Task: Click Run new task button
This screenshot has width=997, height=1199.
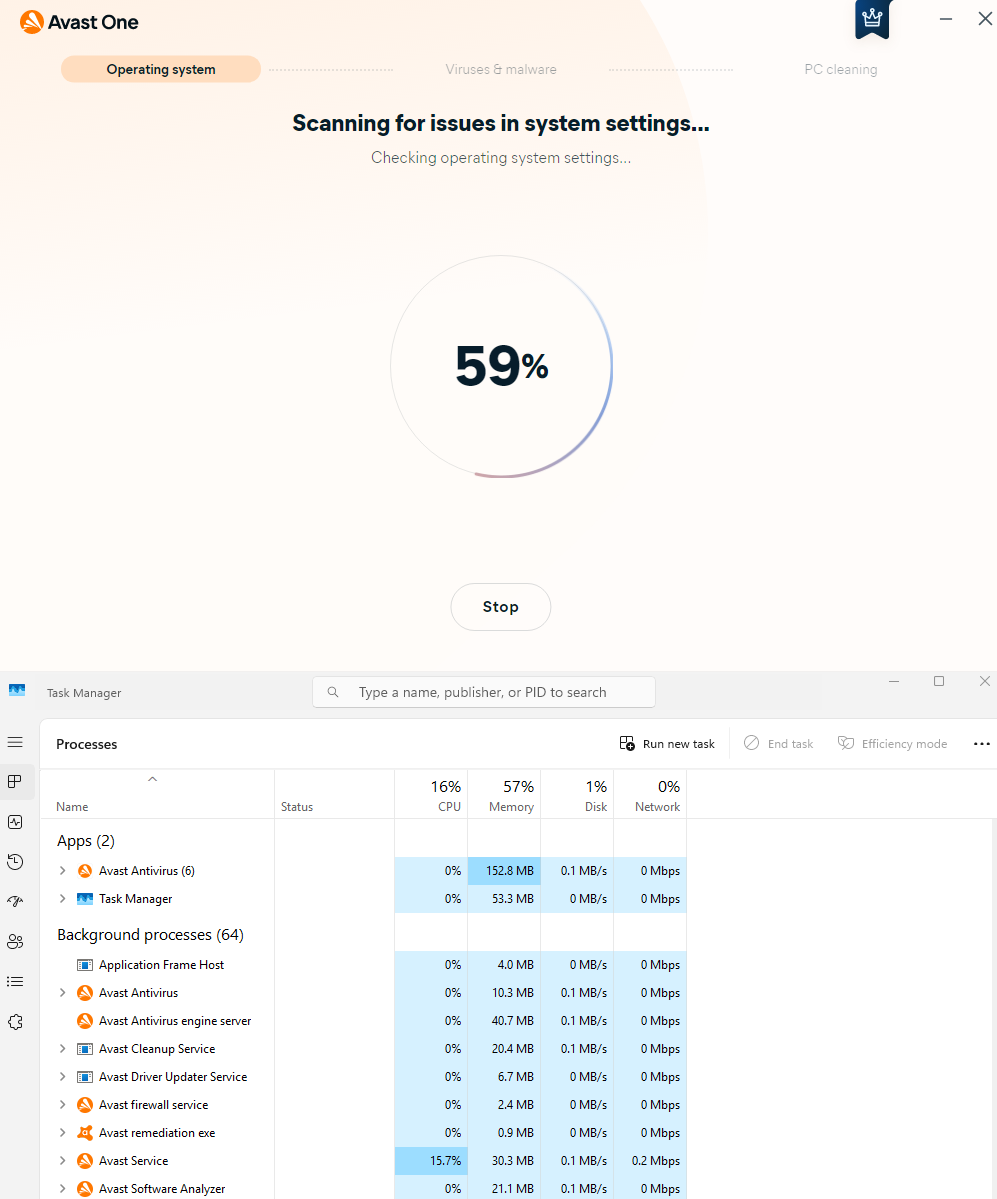Action: (x=667, y=743)
